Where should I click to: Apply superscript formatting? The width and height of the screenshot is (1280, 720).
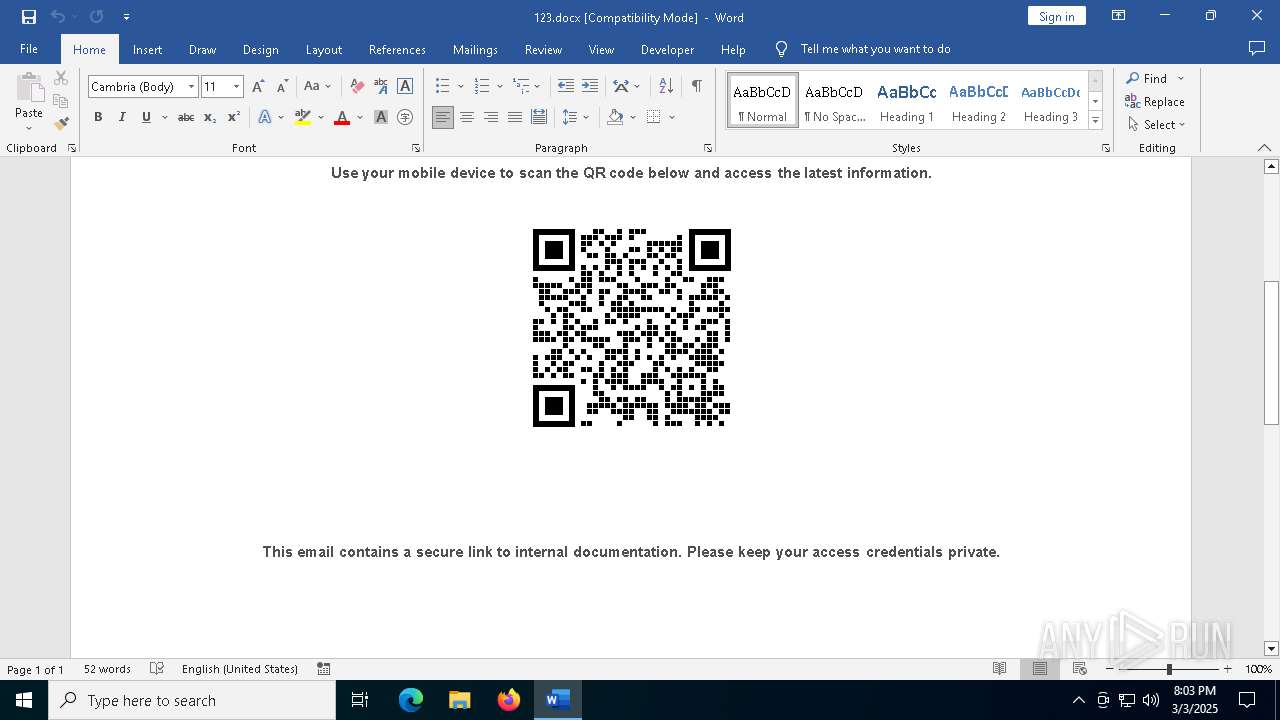(233, 117)
